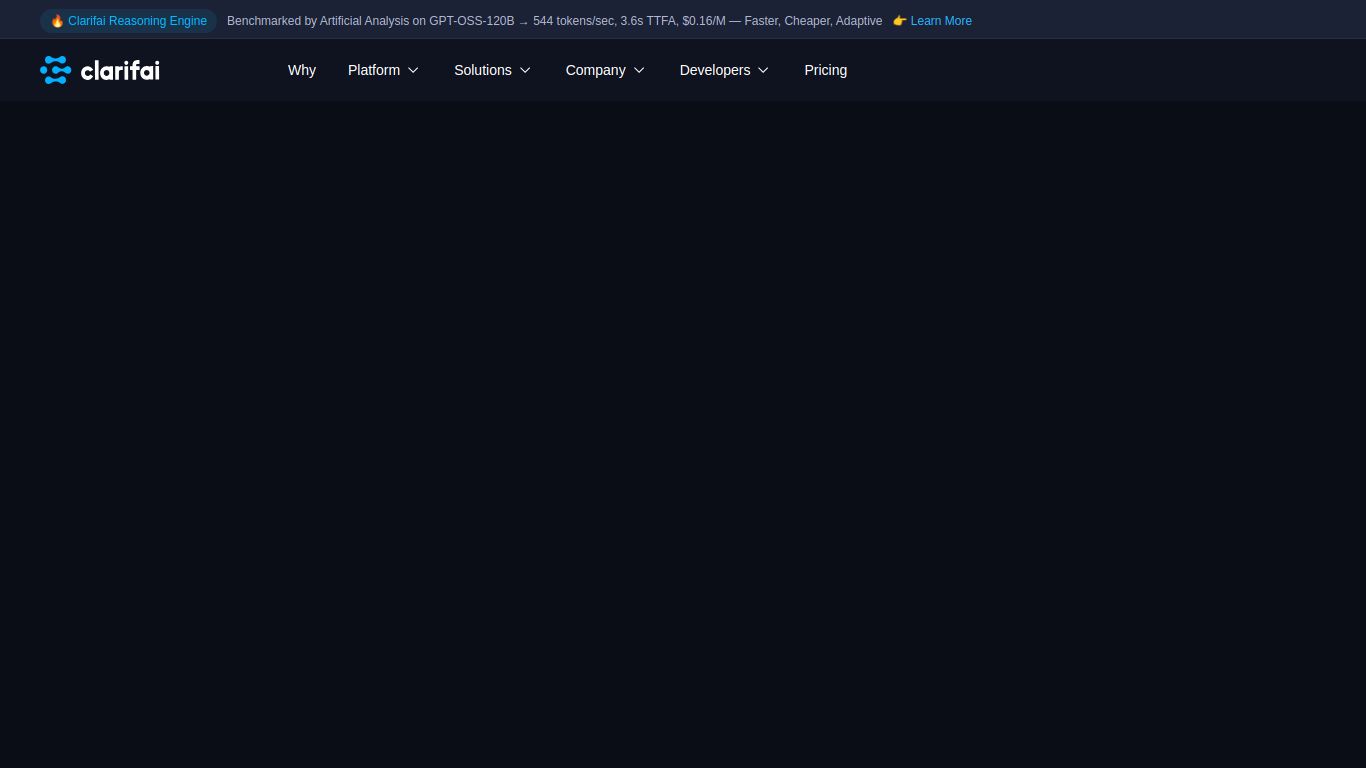Toggle the Reasoning Engine announcement pill
This screenshot has width=1366, height=768.
pyautogui.click(x=128, y=20)
